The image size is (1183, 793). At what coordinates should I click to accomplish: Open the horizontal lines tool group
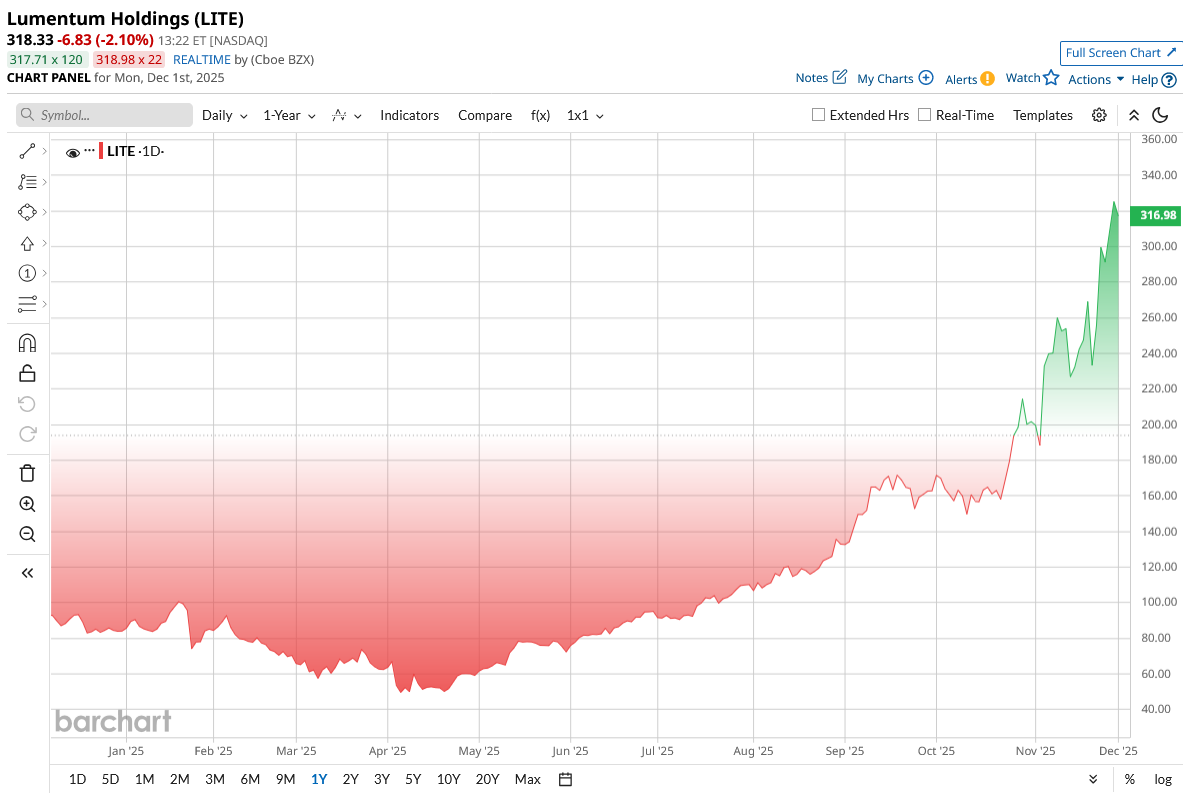pos(27,304)
